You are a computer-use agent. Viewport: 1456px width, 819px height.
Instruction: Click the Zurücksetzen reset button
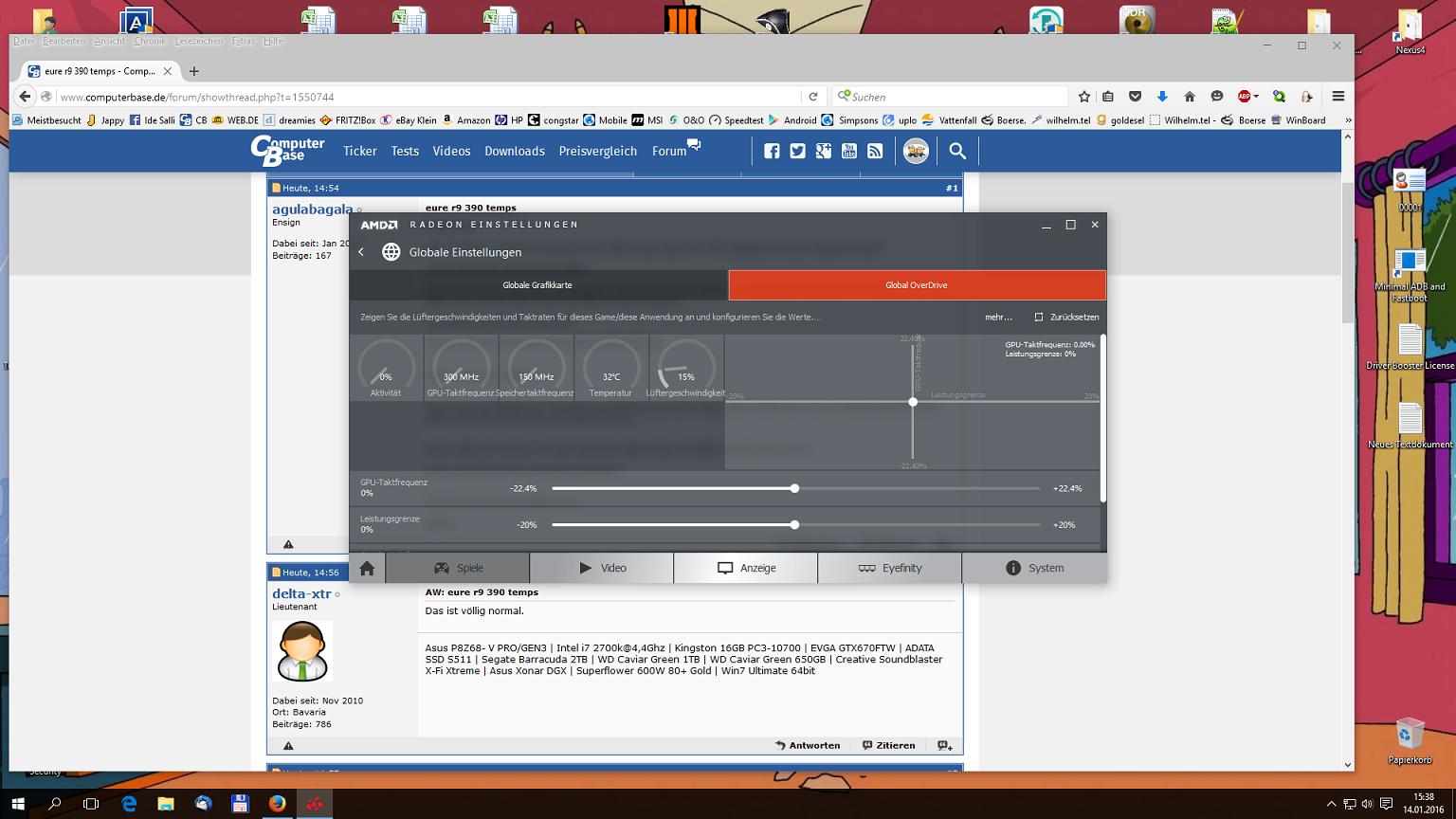(x=1066, y=317)
